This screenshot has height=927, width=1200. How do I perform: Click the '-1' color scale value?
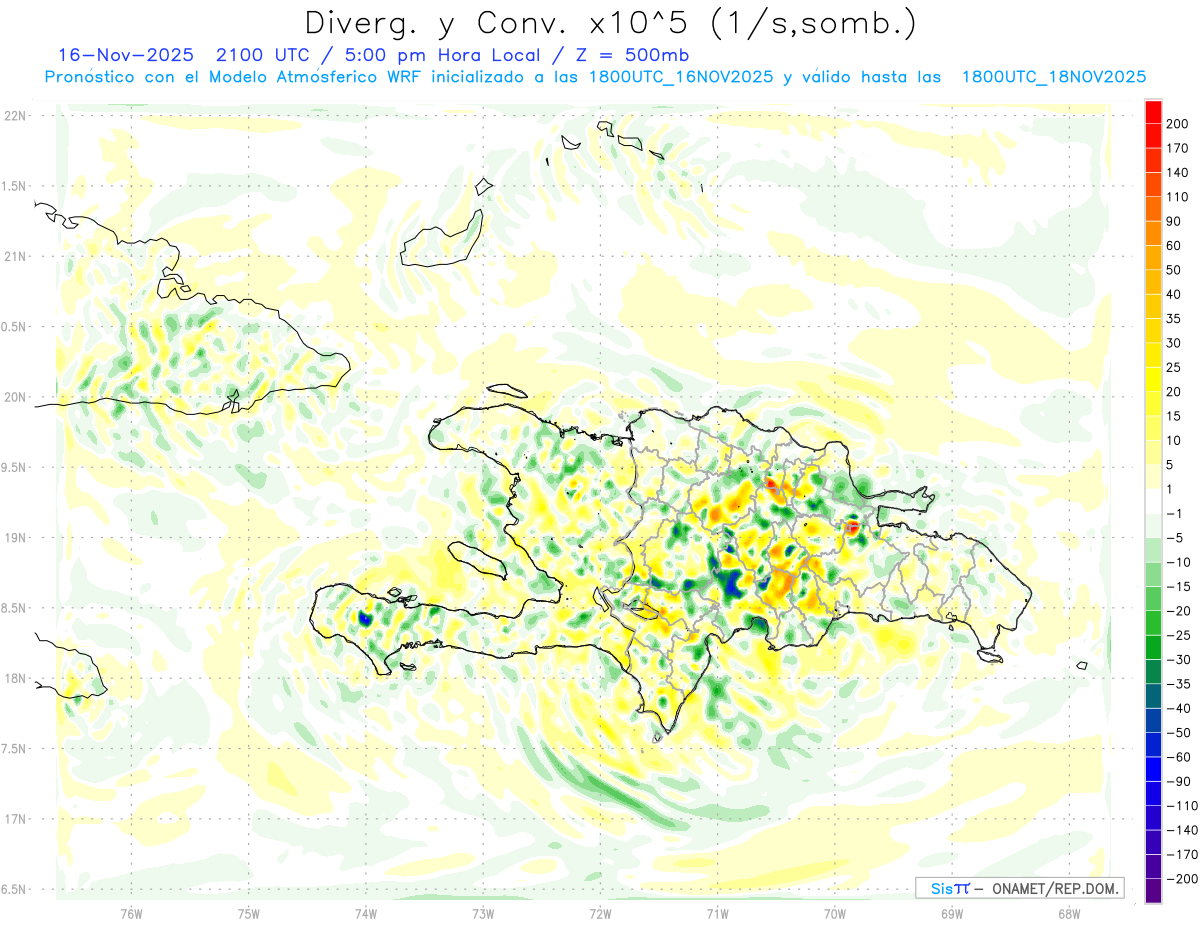(x=1176, y=513)
